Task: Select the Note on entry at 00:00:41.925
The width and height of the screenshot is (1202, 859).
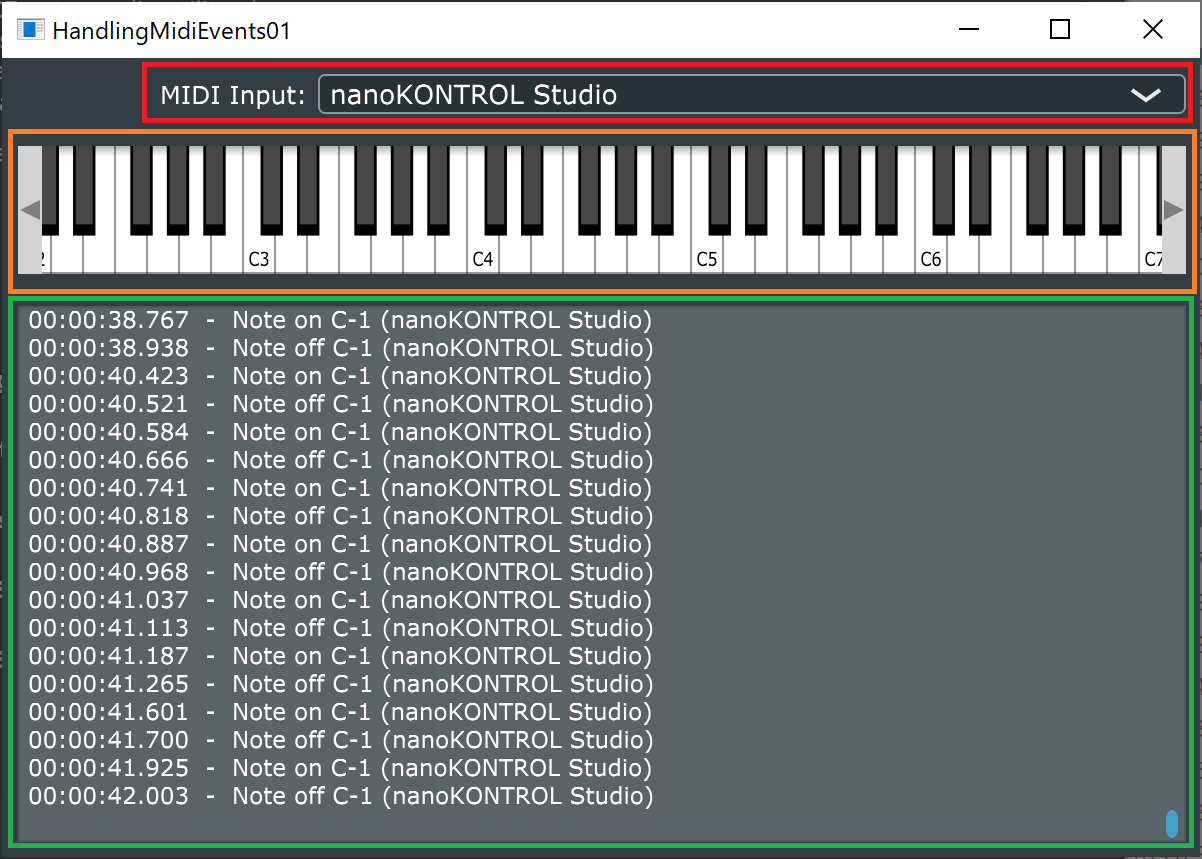Action: pos(340,769)
